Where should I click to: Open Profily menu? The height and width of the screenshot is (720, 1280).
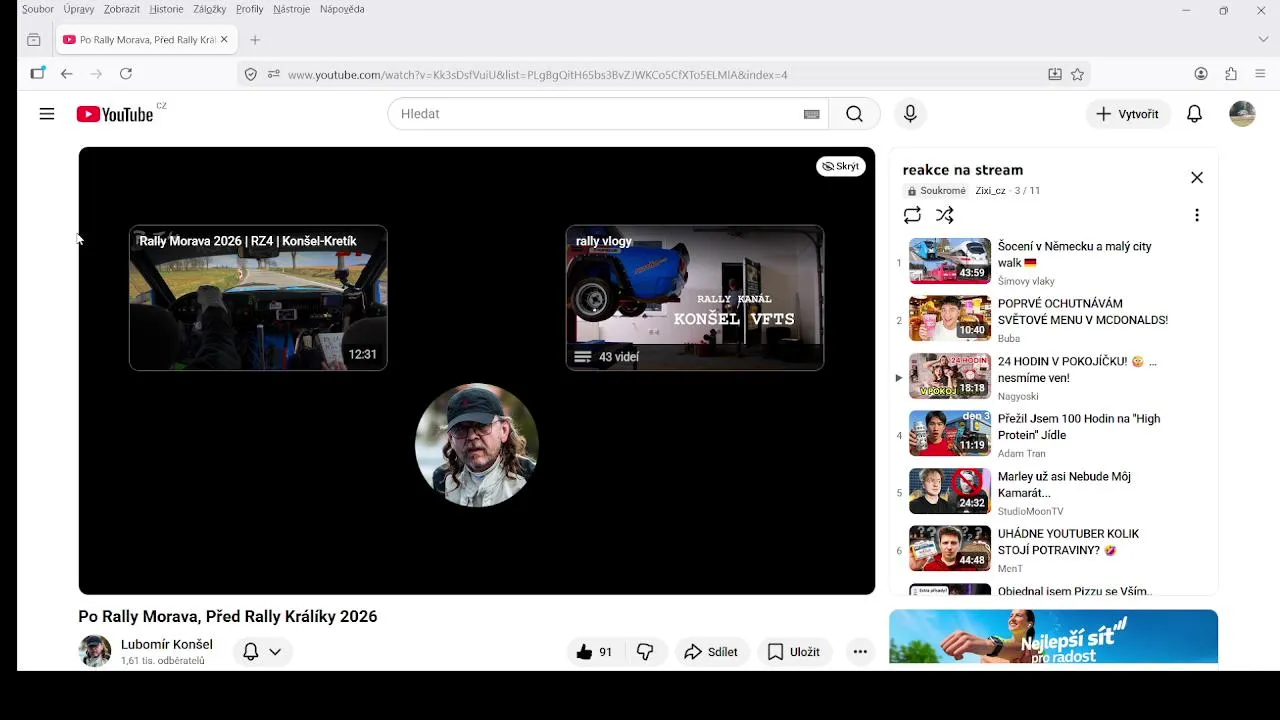[250, 9]
